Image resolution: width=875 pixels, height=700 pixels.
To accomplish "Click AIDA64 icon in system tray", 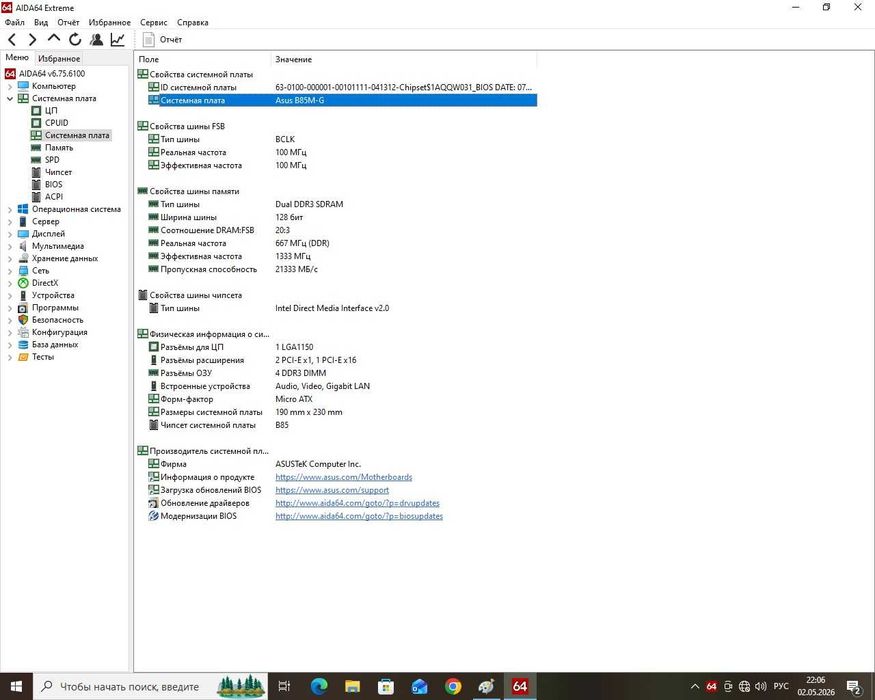I will coord(711,687).
